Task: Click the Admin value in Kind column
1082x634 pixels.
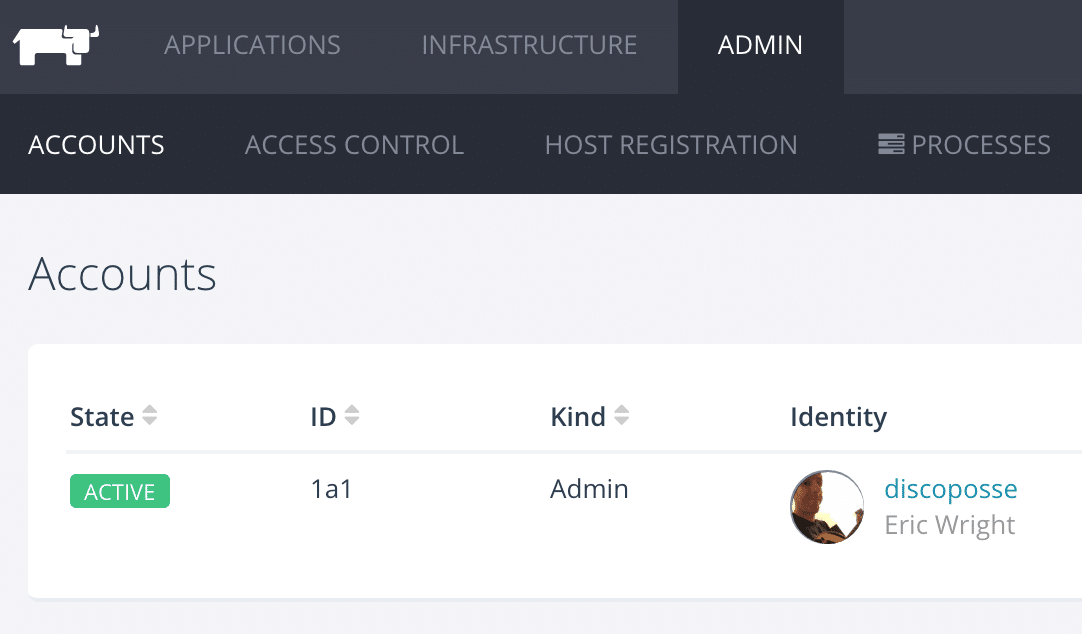Action: (x=589, y=489)
